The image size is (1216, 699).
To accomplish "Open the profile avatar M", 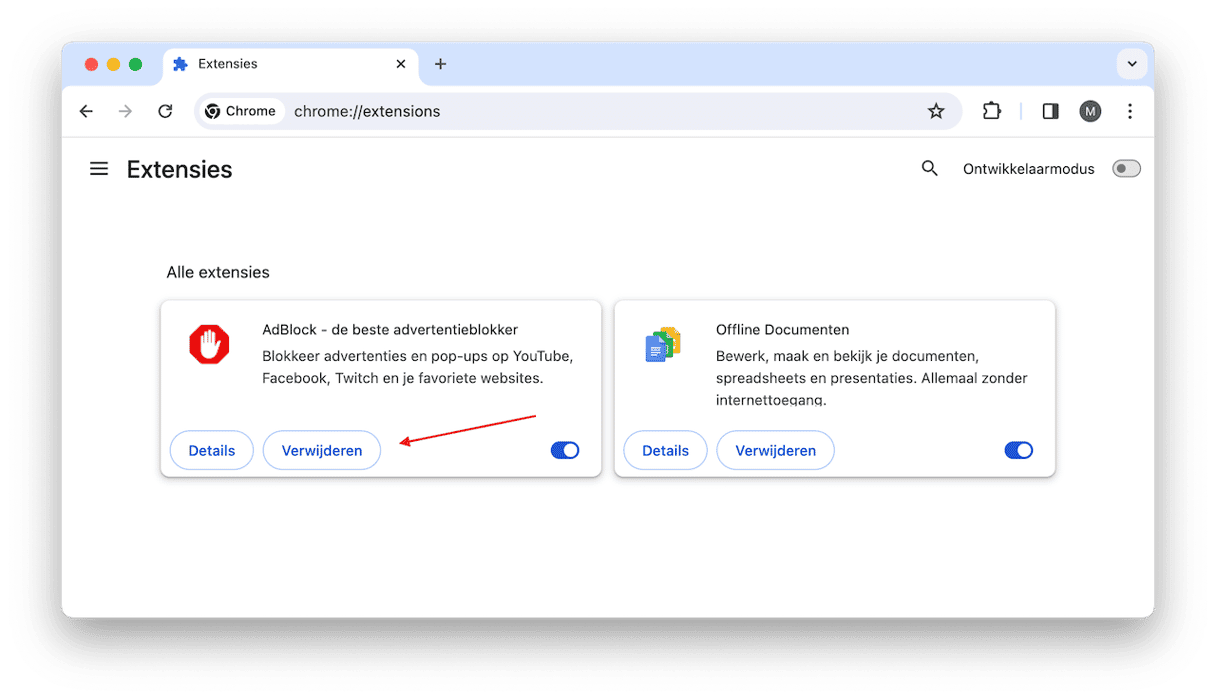I will pos(1090,111).
